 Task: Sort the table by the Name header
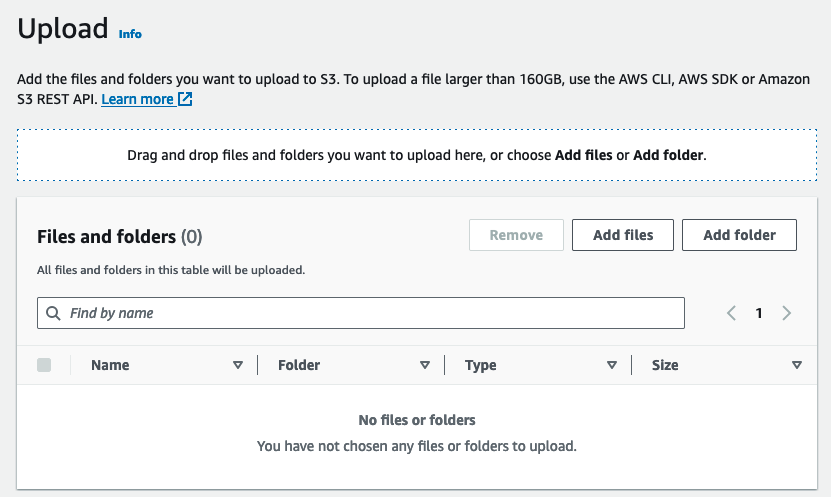pos(110,365)
